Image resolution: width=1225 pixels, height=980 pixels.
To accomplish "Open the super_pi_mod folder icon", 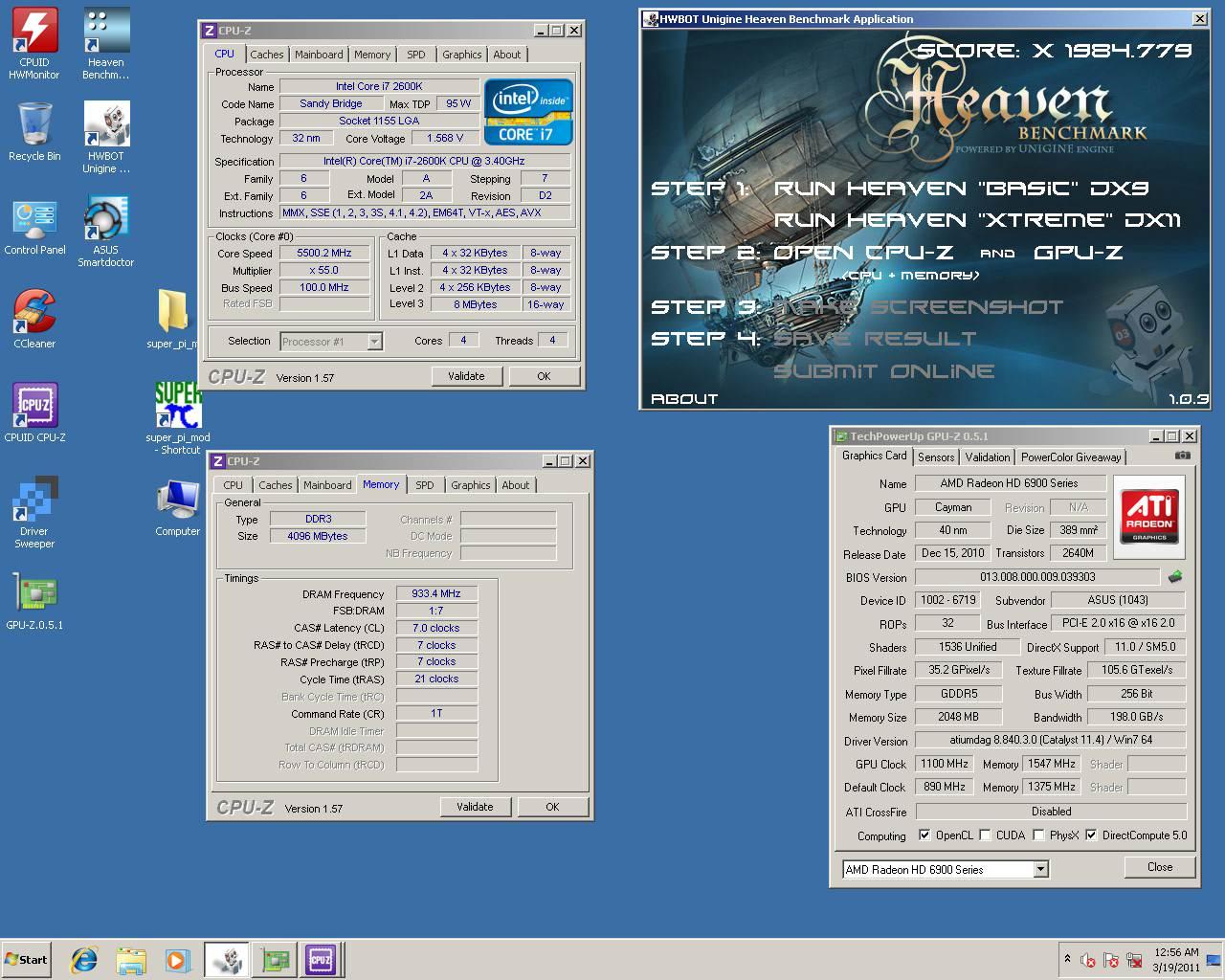I will tap(175, 319).
